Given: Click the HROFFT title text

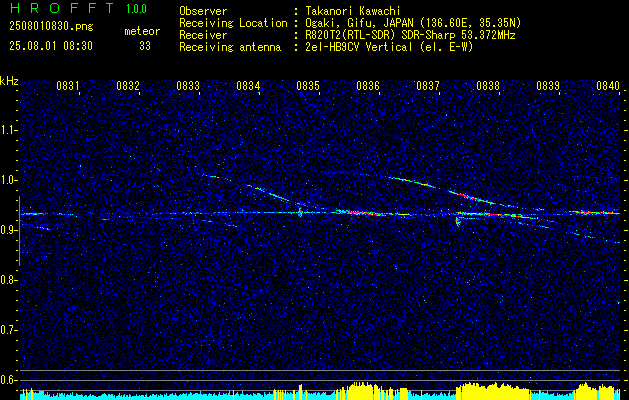Looking at the screenshot, I should (x=61, y=8).
